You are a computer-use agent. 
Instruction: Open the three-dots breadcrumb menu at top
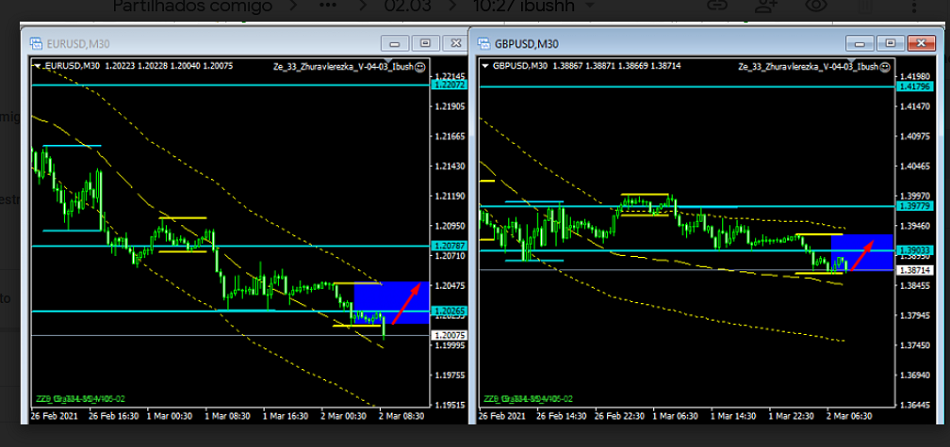click(x=326, y=7)
